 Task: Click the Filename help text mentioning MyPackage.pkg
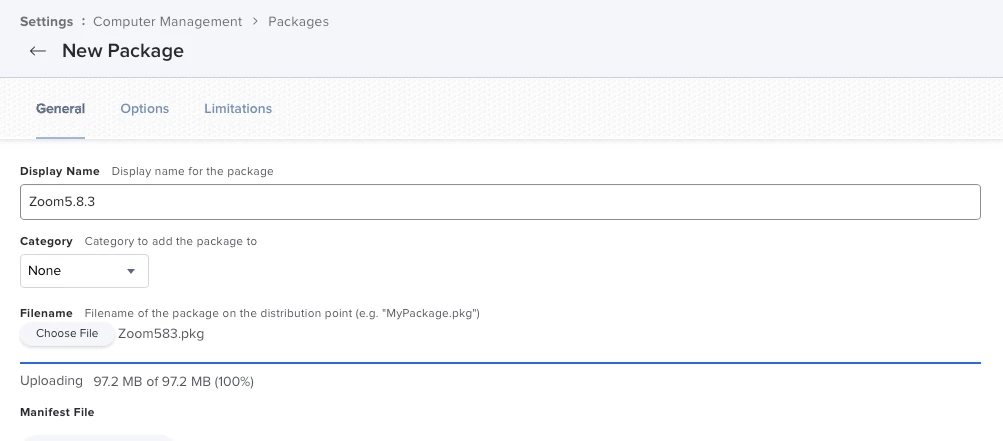pyautogui.click(x=282, y=313)
